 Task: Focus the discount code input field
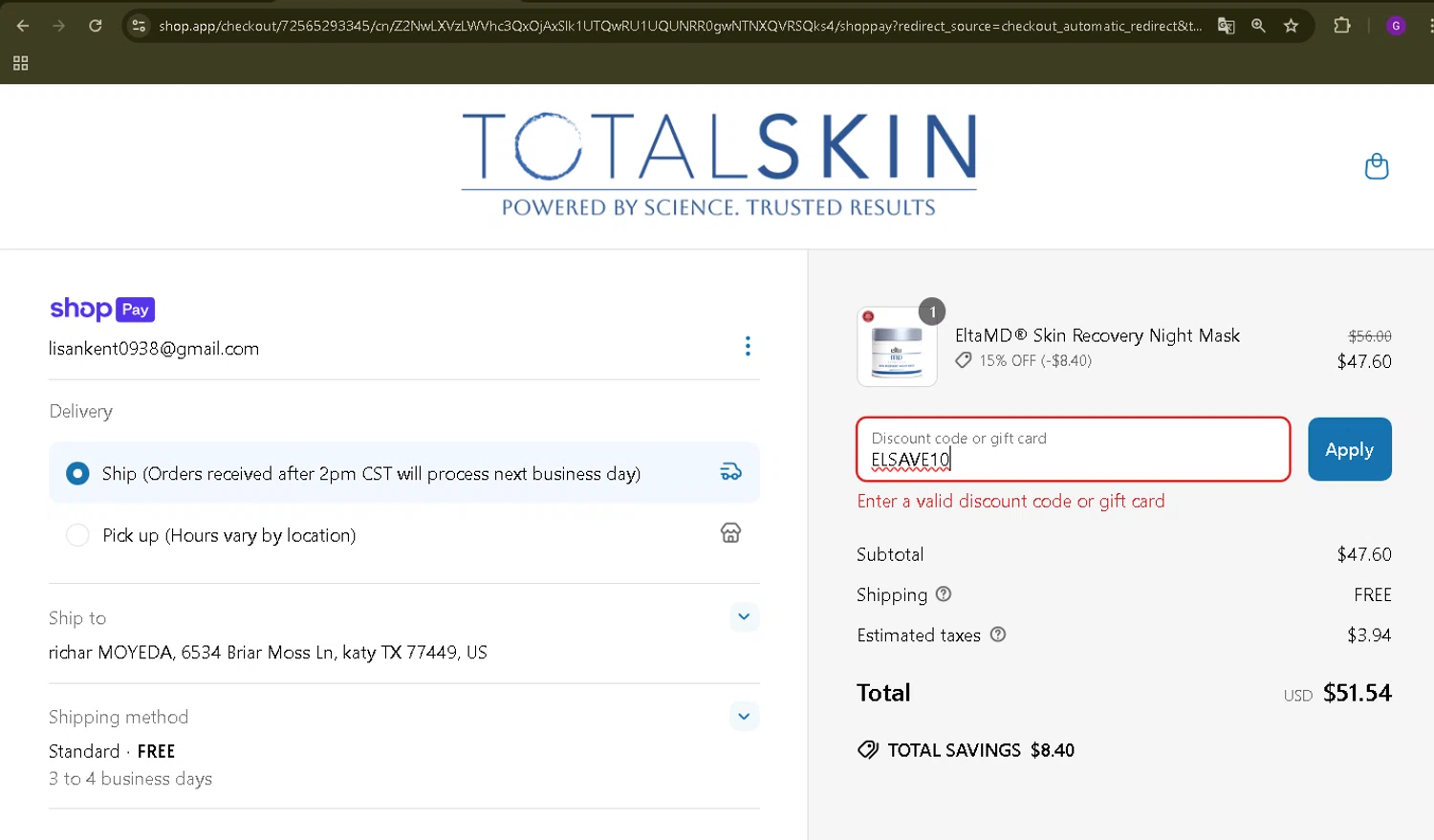click(1073, 449)
